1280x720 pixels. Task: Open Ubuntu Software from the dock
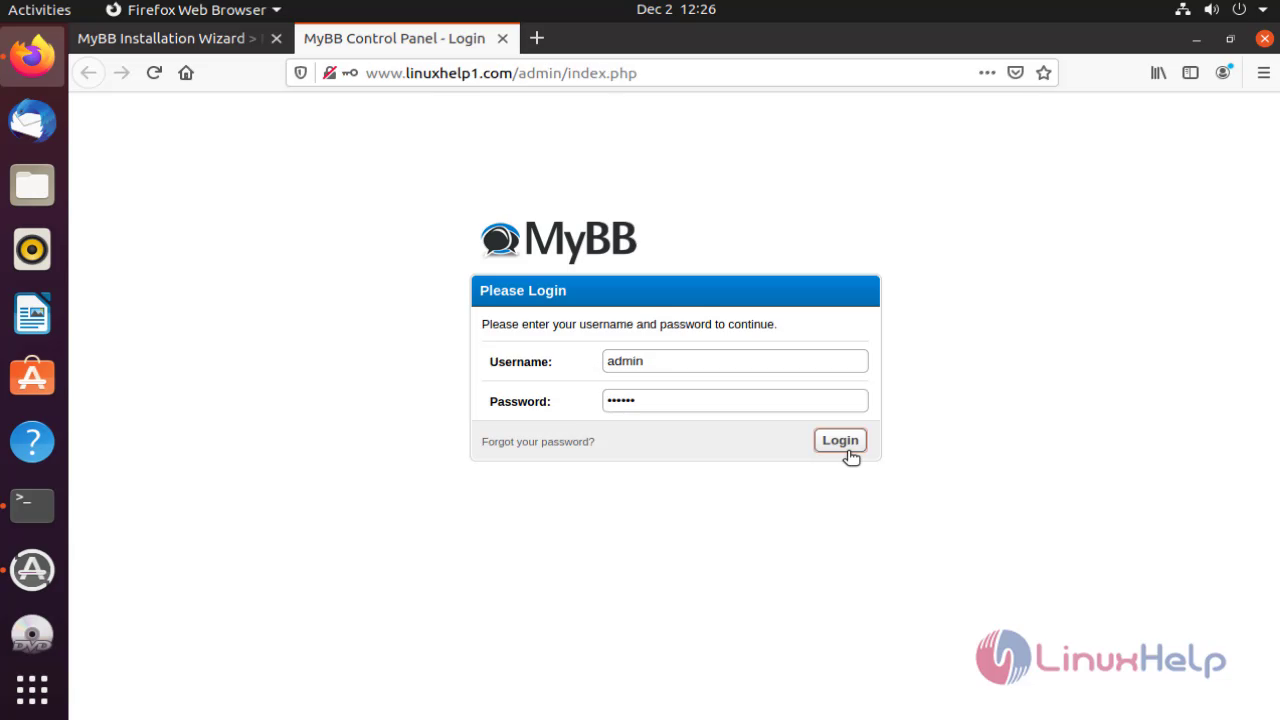click(x=33, y=377)
